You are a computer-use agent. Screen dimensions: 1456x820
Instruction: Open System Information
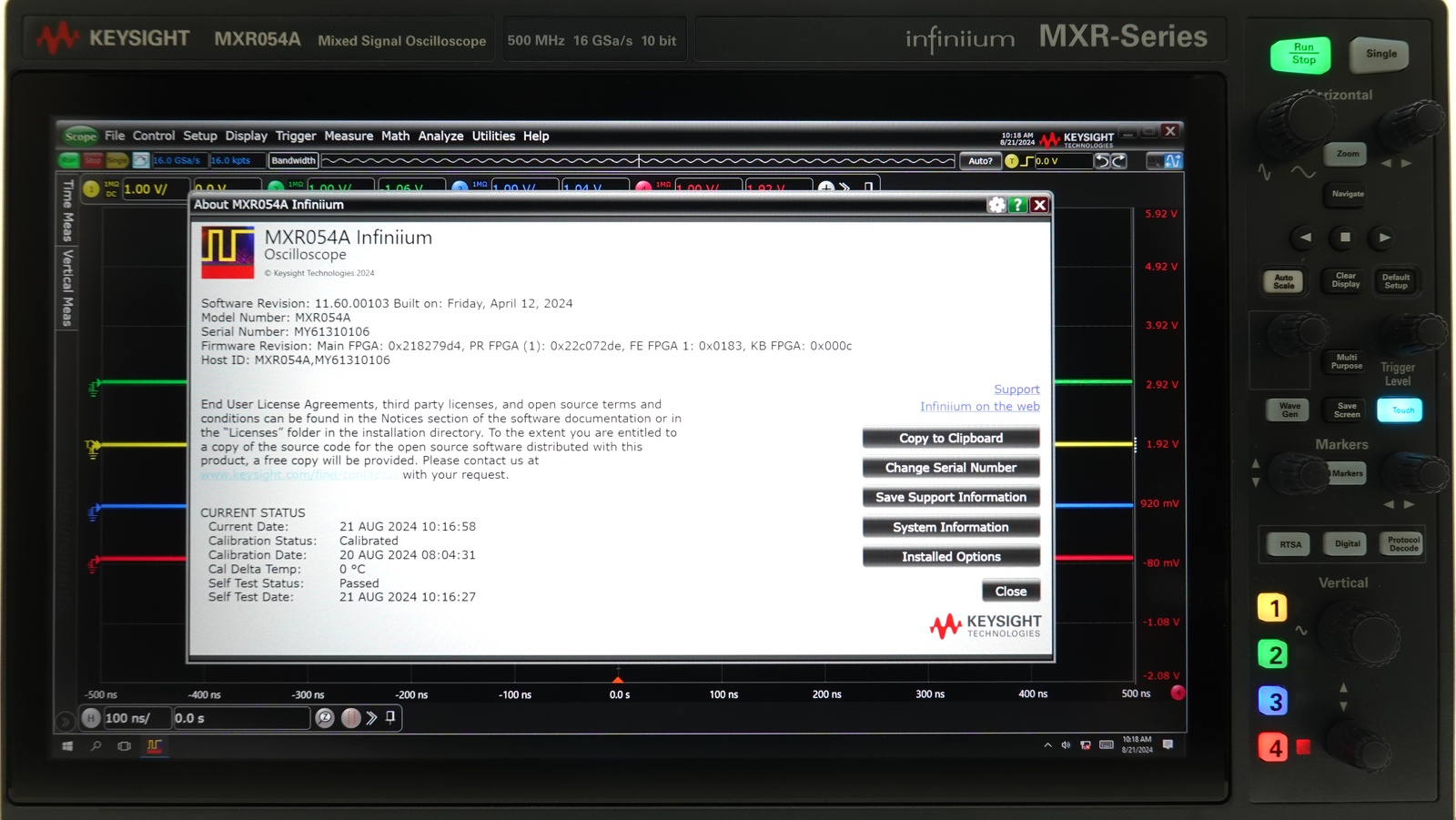(951, 527)
